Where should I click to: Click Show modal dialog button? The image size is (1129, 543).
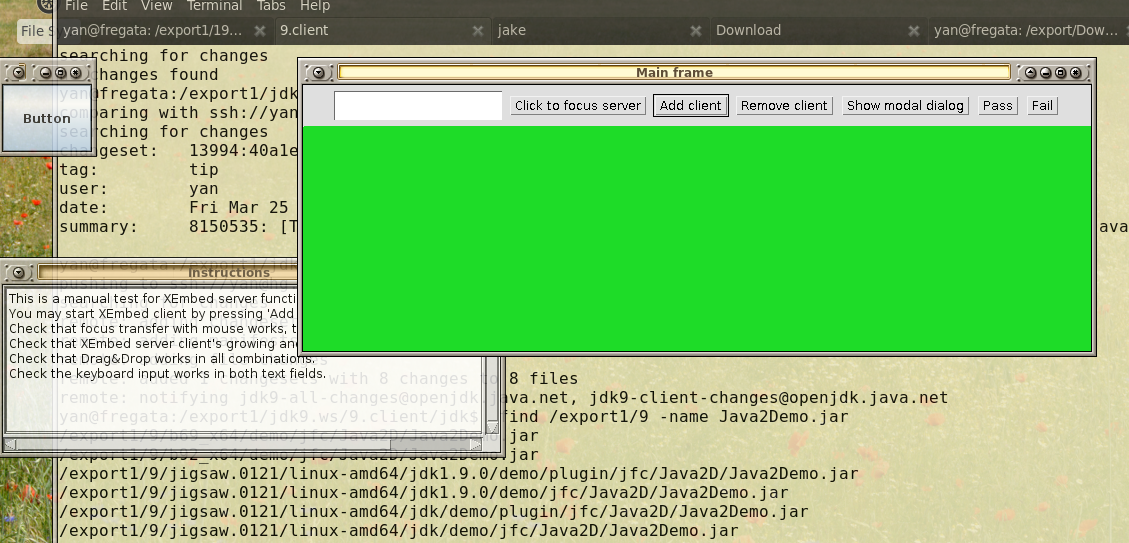[x=905, y=106]
